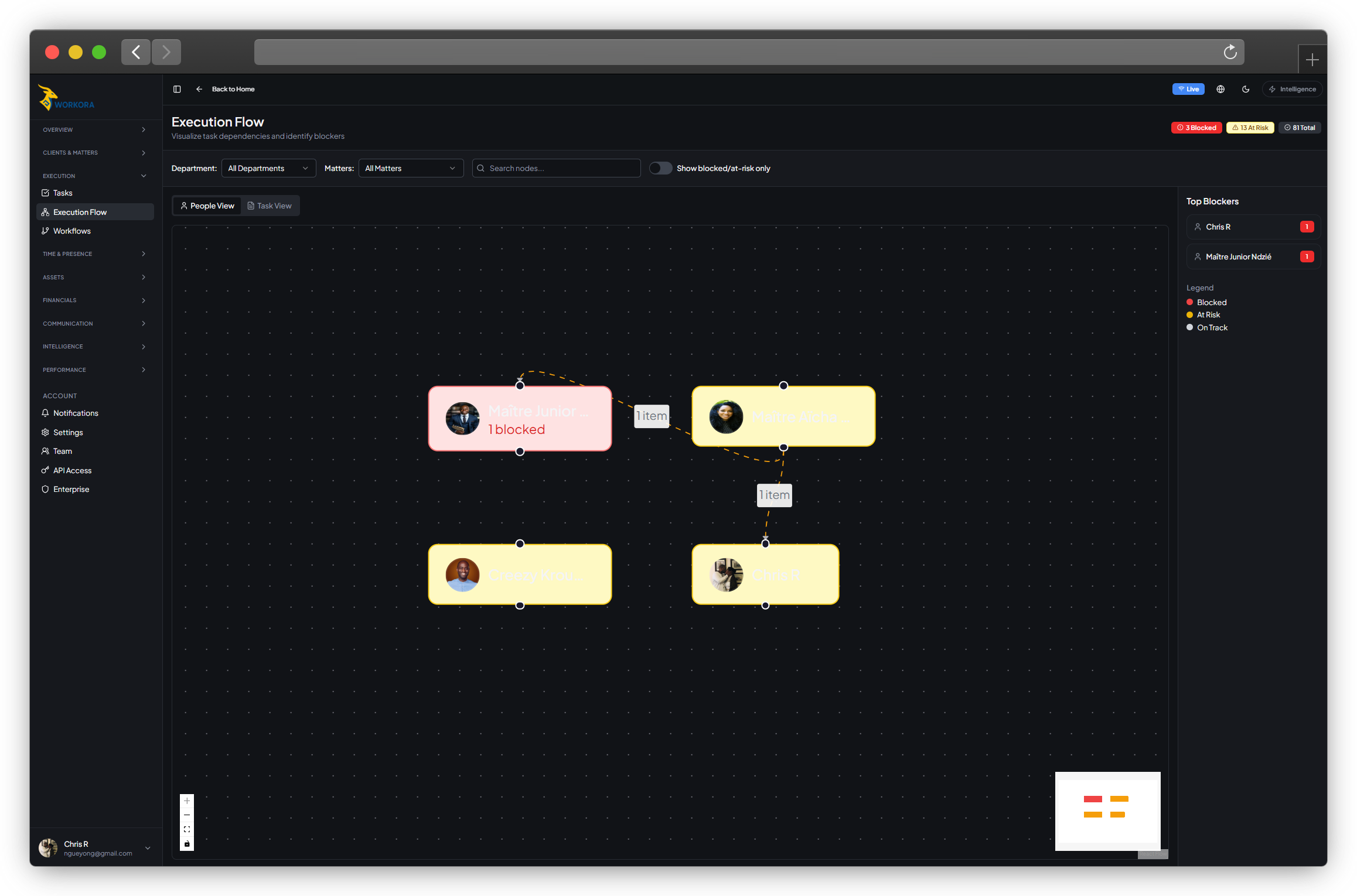Image resolution: width=1357 pixels, height=896 pixels.
Task: Open Workflows from the sidebar
Action: coord(72,231)
